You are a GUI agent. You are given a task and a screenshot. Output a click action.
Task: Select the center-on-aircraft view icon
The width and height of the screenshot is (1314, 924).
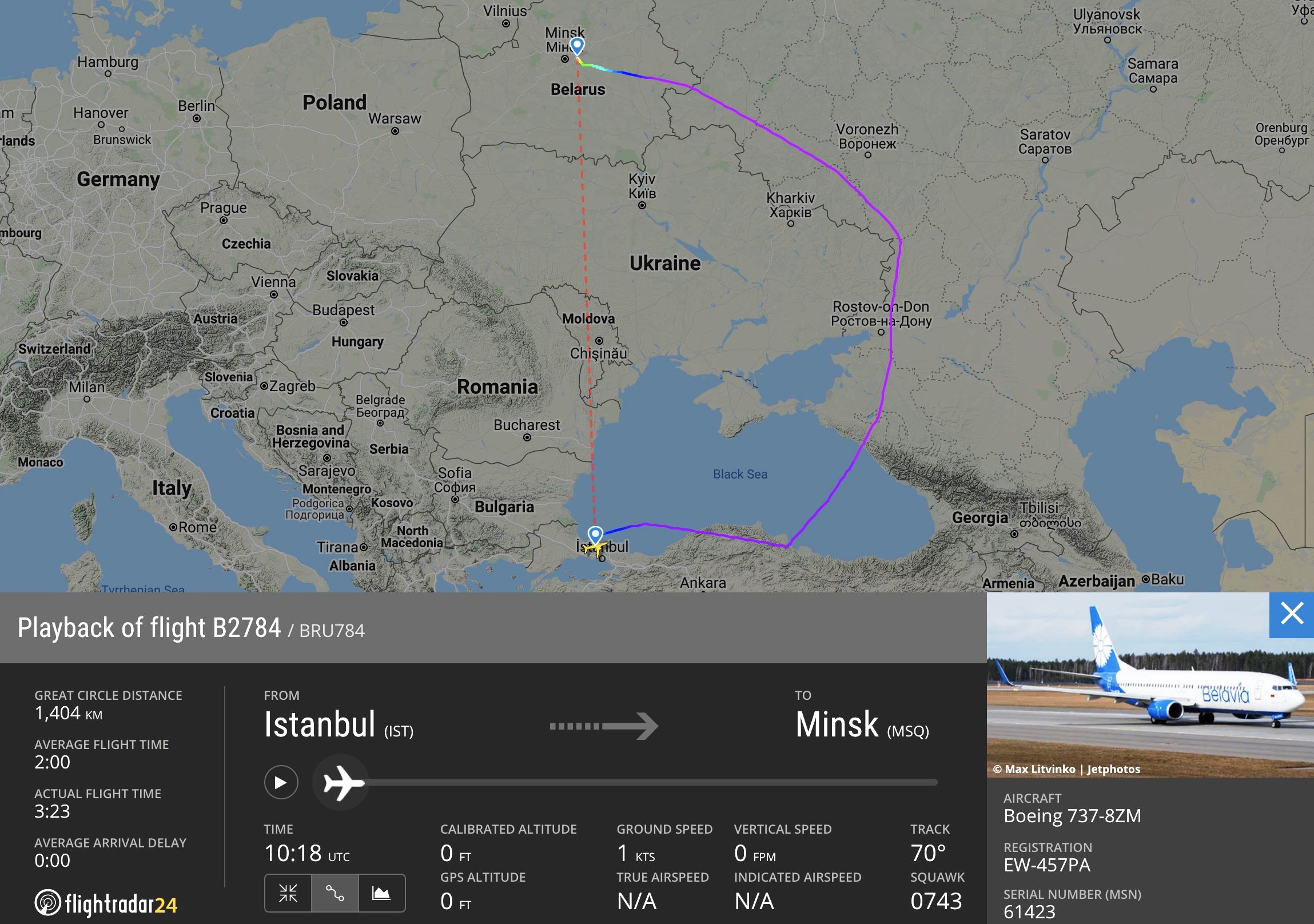288,893
